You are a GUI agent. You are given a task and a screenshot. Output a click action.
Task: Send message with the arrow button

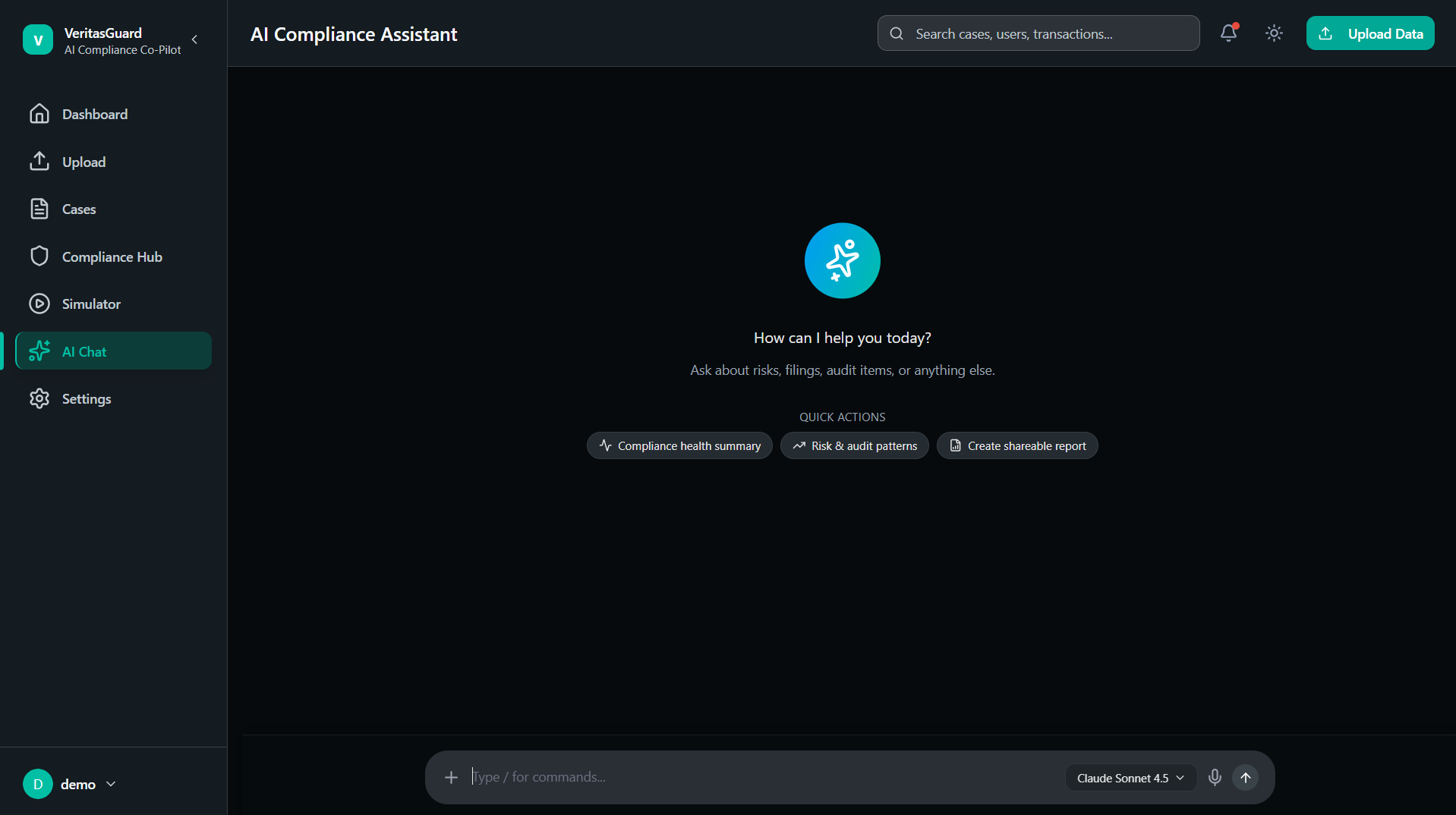pyautogui.click(x=1245, y=777)
